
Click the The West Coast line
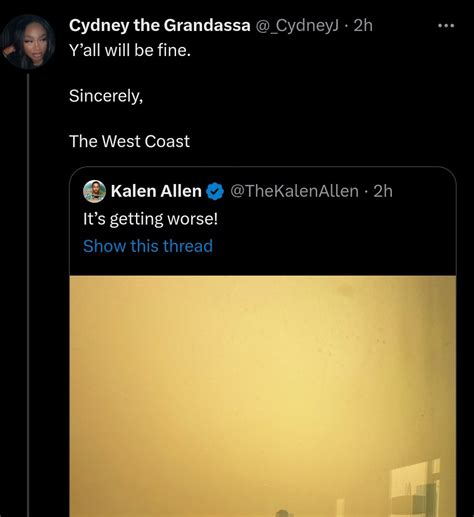pos(129,141)
